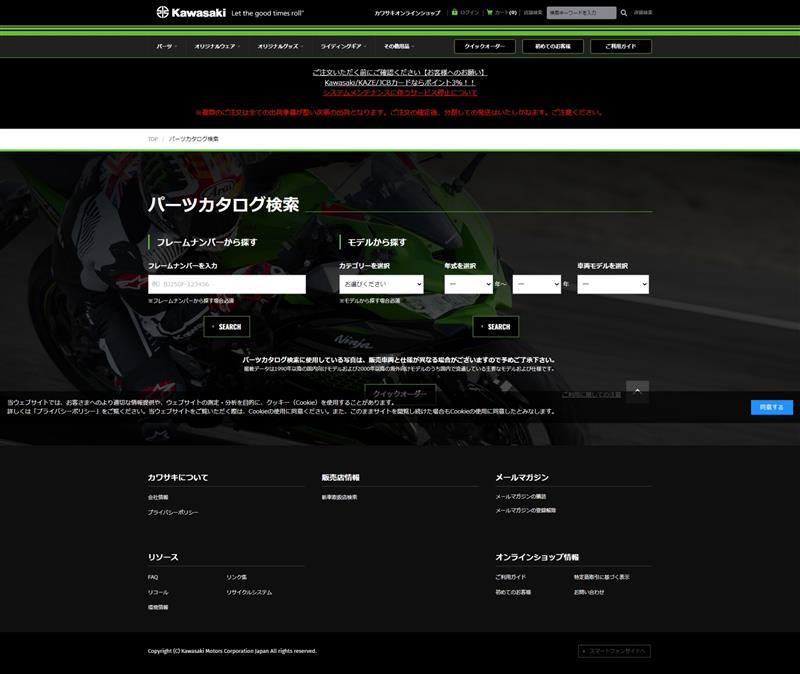800x674 pixels.
Task: Open the 車両モデルを選択 dropdown
Action: 613,284
